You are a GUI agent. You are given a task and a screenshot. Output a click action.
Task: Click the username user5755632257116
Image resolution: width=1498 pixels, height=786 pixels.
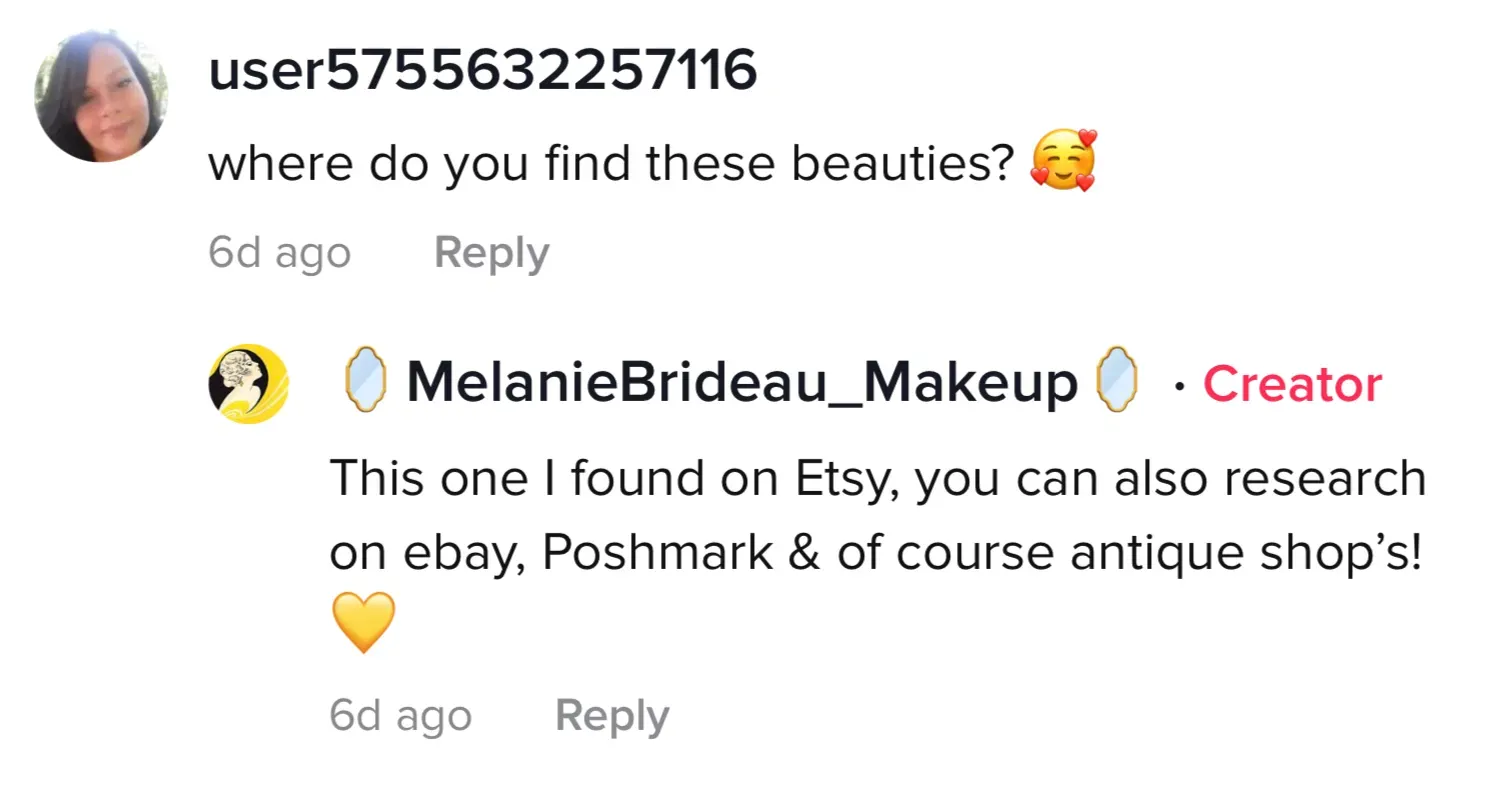482,71
